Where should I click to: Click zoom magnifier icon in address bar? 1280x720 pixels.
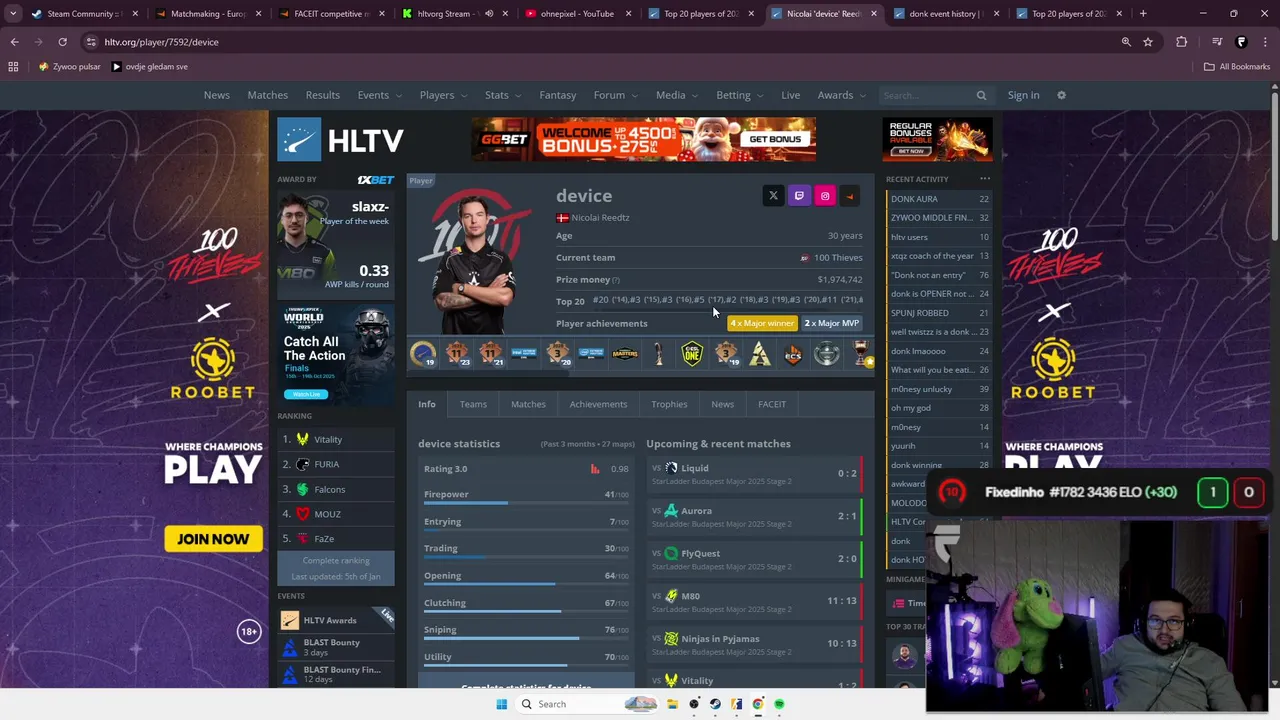tap(1126, 42)
